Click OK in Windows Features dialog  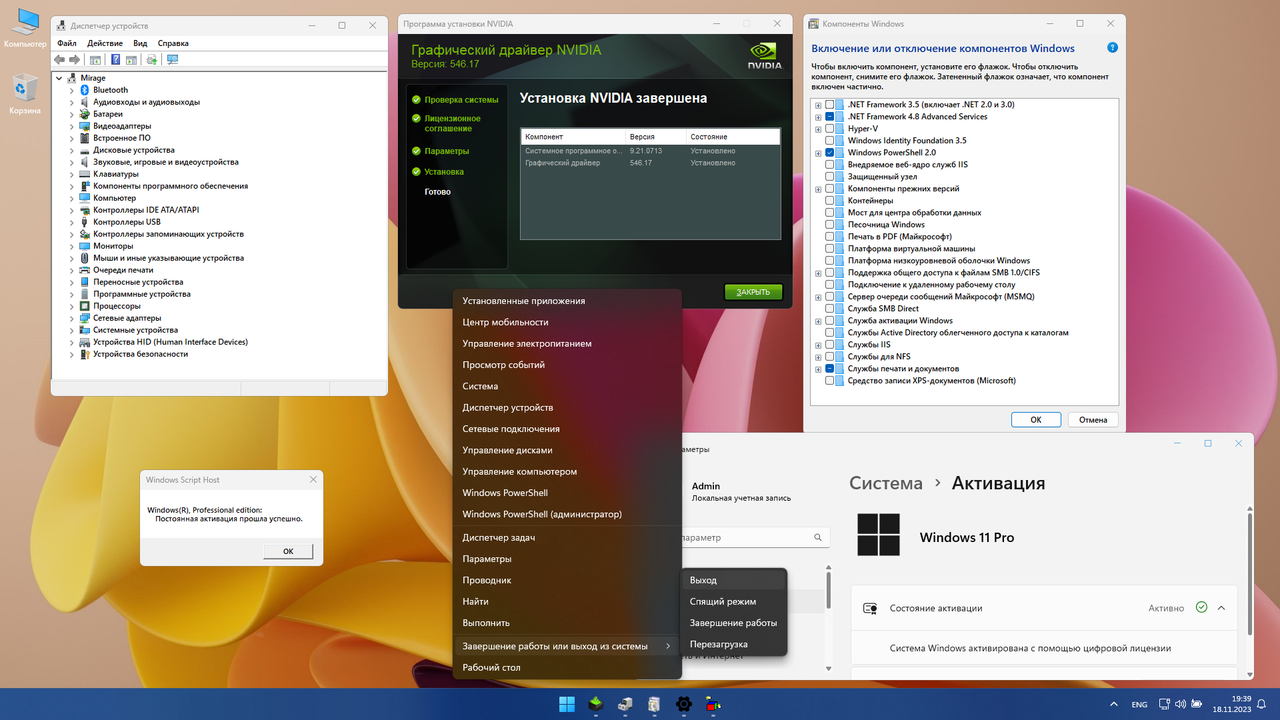coord(1036,420)
